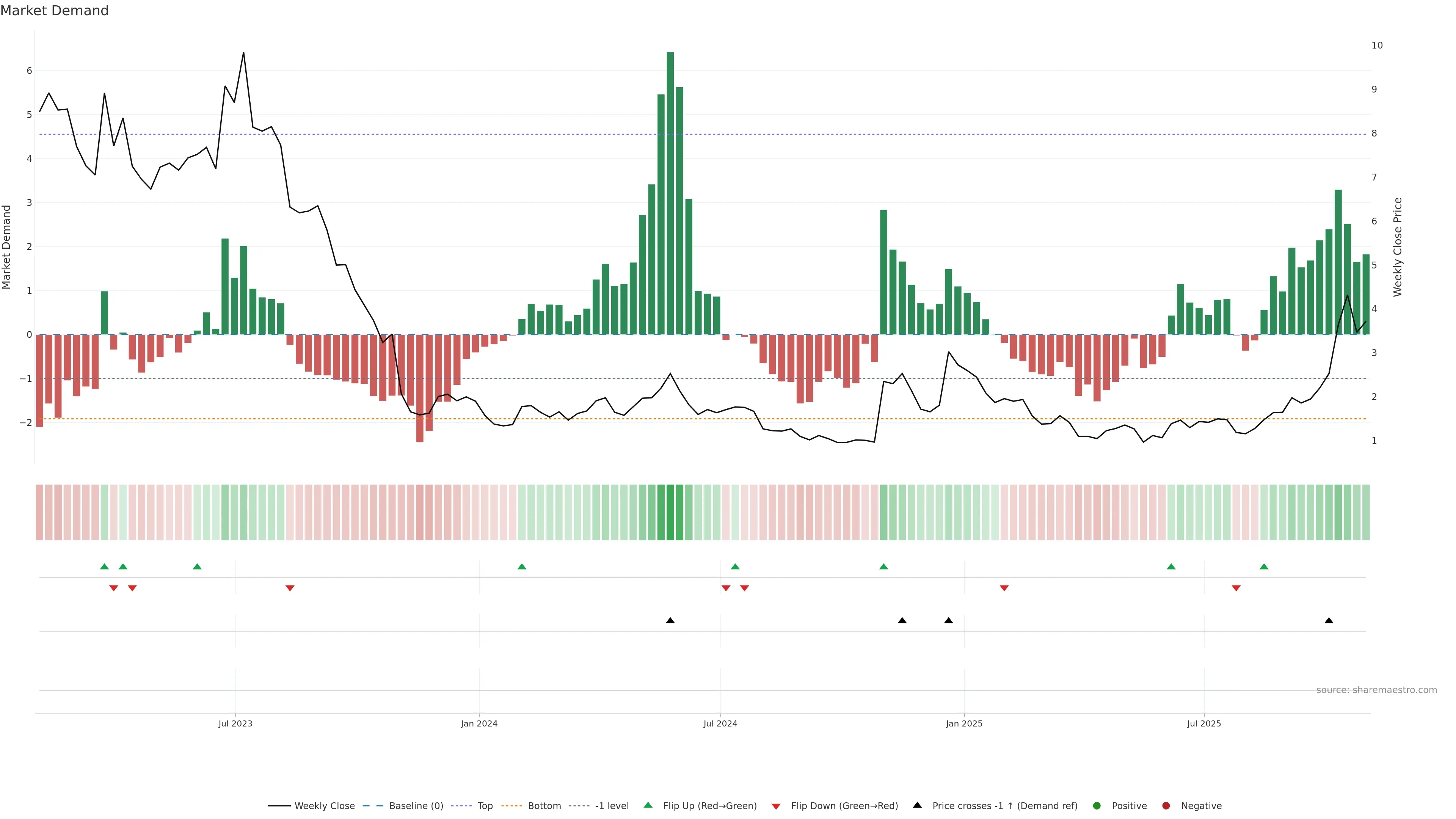
Task: Click the first green flip-up triangle marker
Action: tap(104, 566)
